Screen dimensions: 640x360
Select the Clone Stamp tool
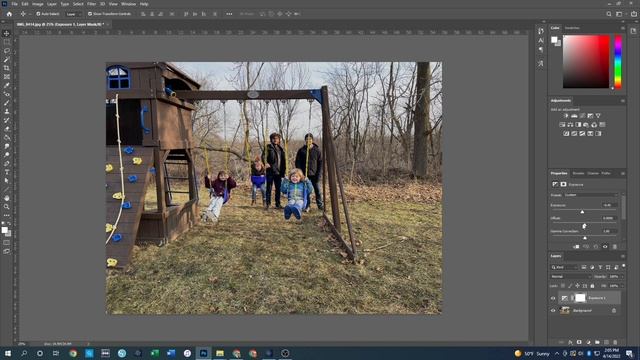pyautogui.click(x=7, y=111)
